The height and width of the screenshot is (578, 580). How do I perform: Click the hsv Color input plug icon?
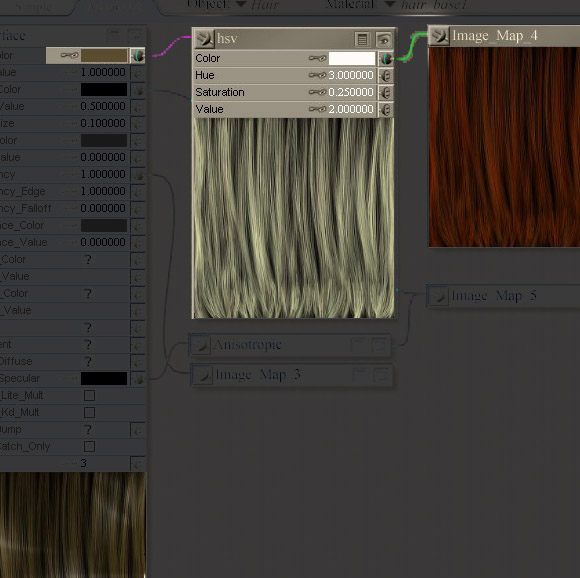pyautogui.click(x=386, y=58)
